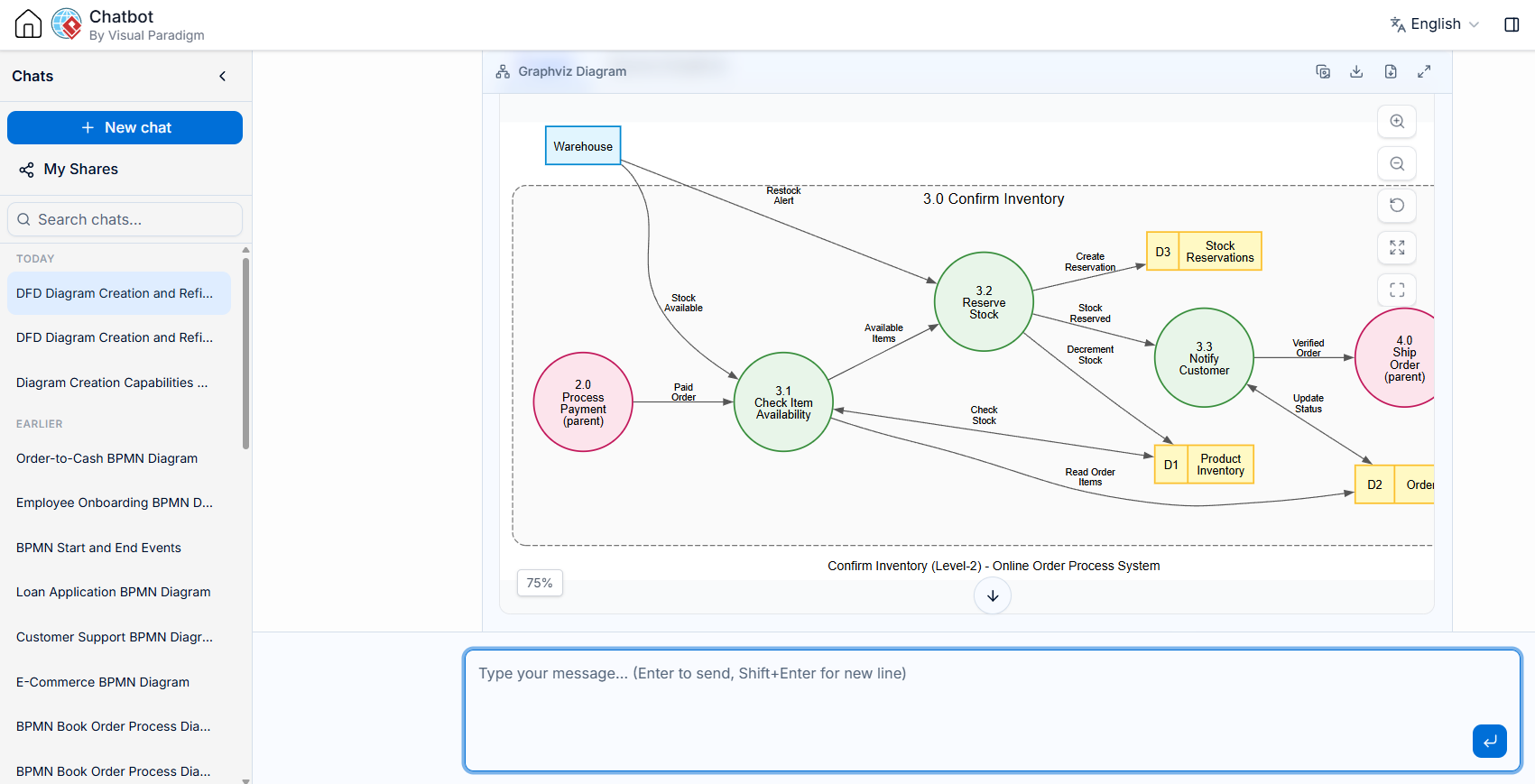This screenshot has height=784, width=1535.
Task: Start a New chat
Action: click(125, 127)
